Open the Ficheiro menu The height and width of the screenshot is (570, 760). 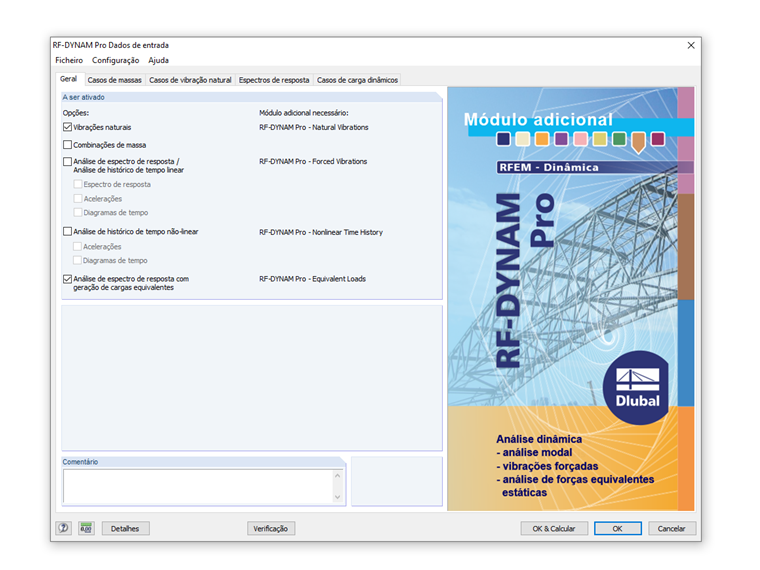69,60
